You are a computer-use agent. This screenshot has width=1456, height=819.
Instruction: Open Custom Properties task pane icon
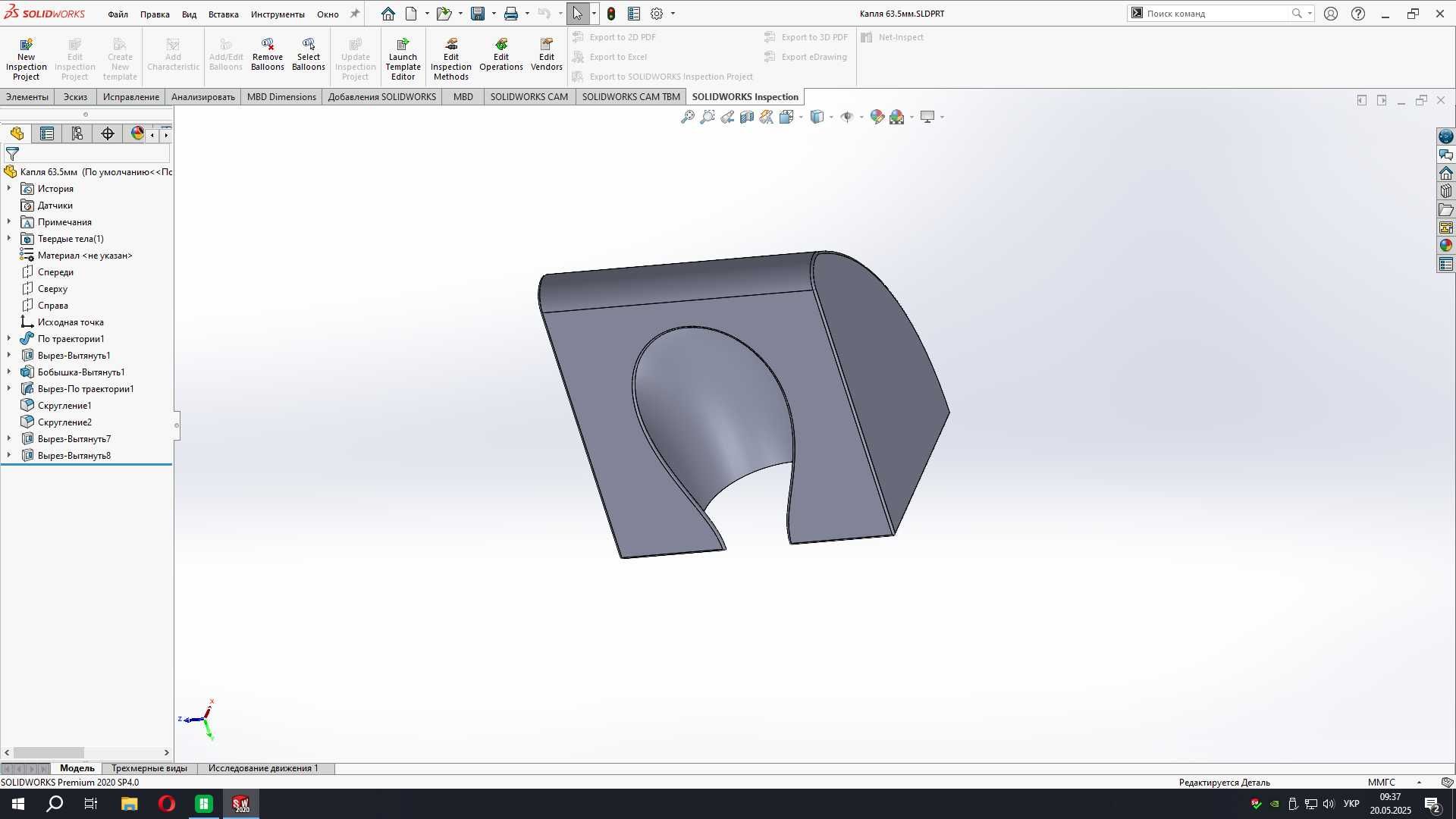coord(1446,264)
